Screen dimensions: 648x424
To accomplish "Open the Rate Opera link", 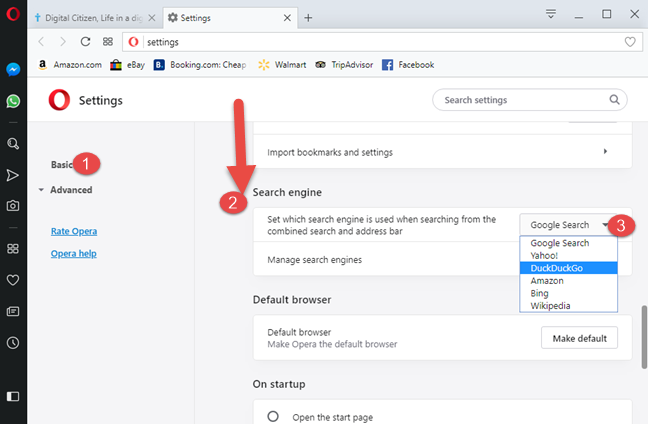I will point(74,231).
